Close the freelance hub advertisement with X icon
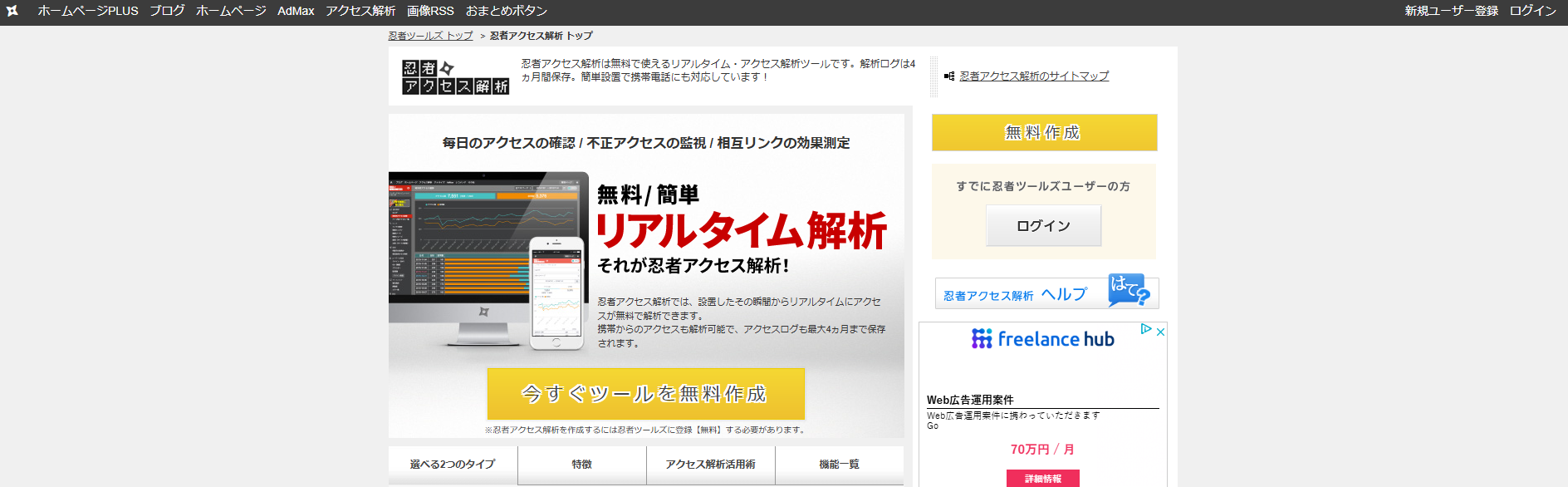Screen dimensions: 1568x487 pos(1160,332)
